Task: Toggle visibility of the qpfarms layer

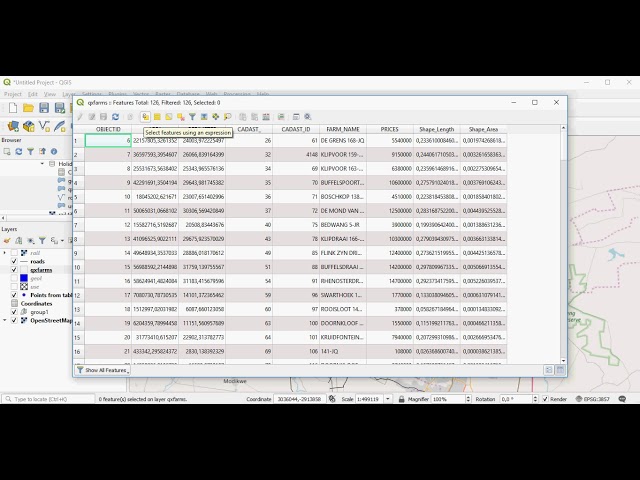Action: (14, 270)
